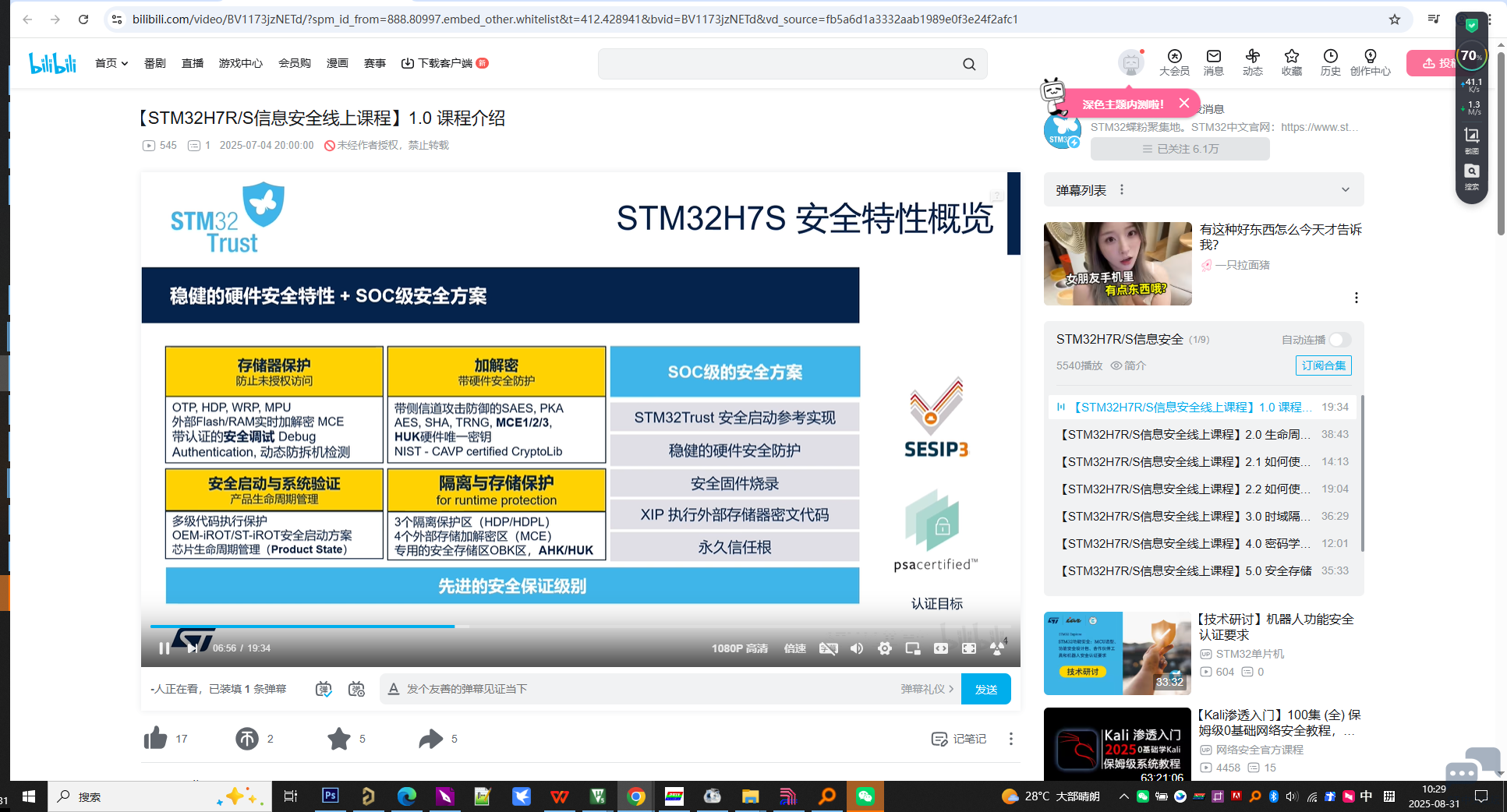
Task: Share the video with arrow icon
Action: (430, 738)
